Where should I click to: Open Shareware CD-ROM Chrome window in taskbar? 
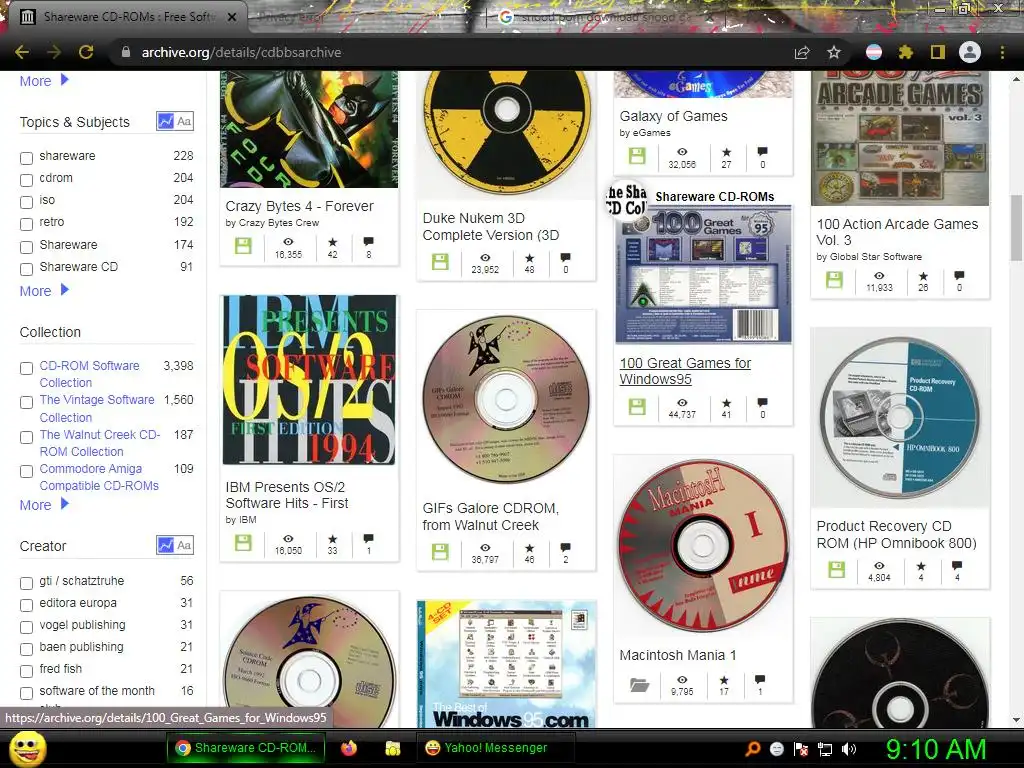246,748
